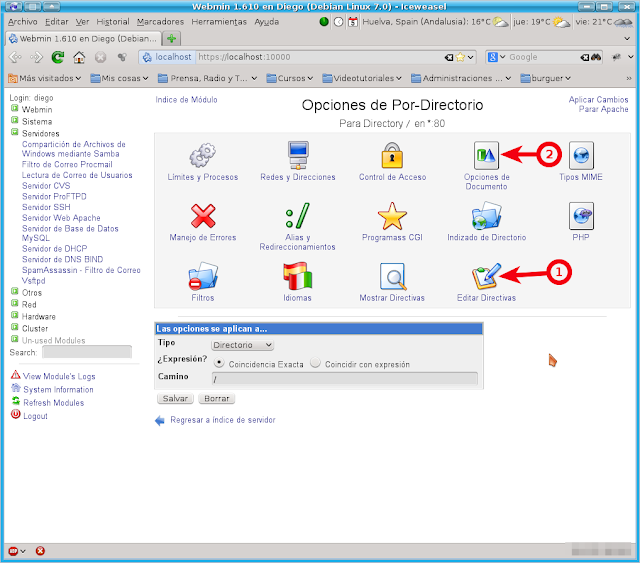
Task: Click the Logout link in sidebar
Action: pyautogui.click(x=35, y=416)
